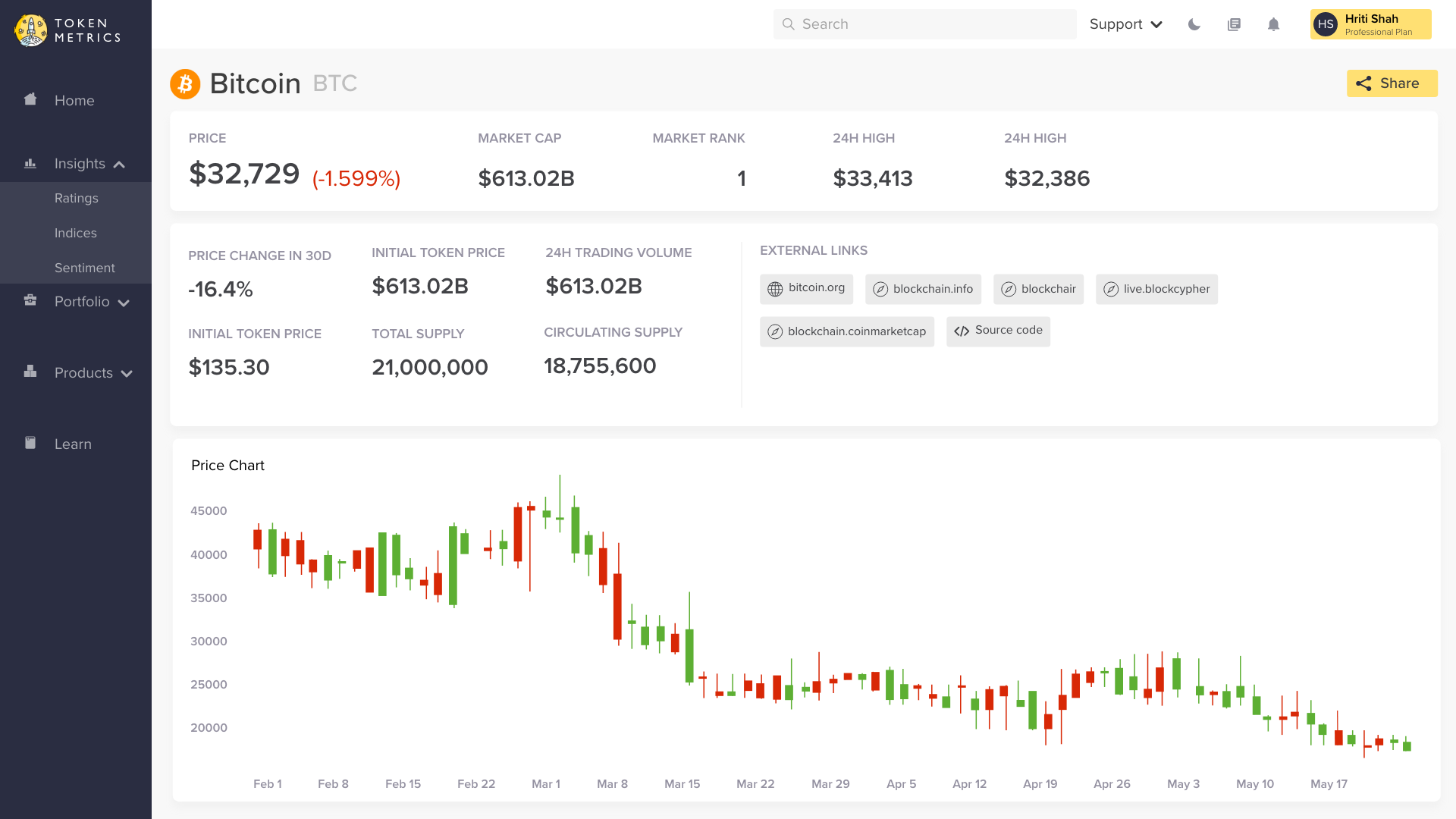This screenshot has width=1456, height=819.
Task: Select Ratings under Insights
Action: click(77, 198)
